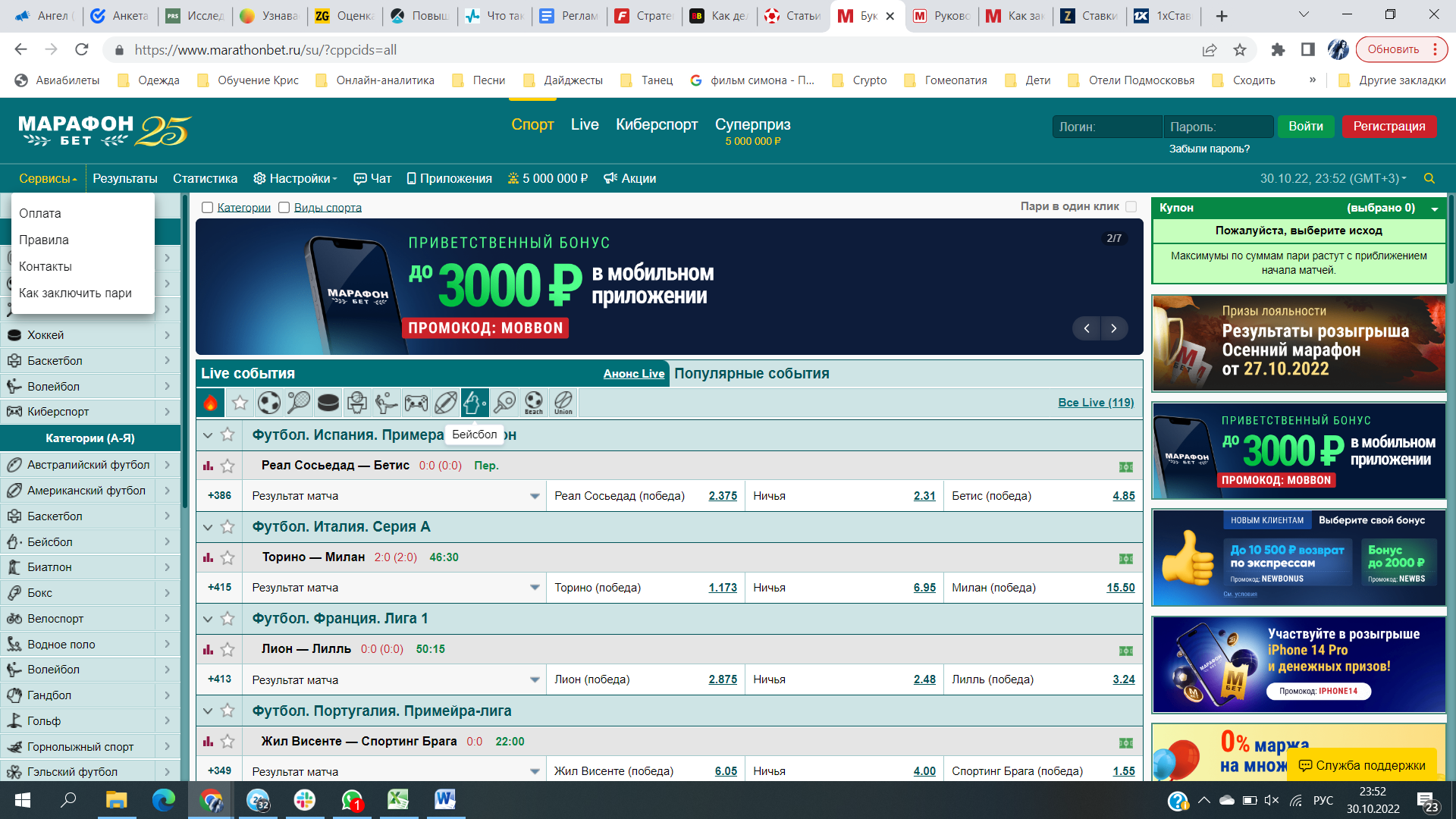Collapse the Футбол. Испания section chevron
This screenshot has width=1456, height=819.
[x=208, y=435]
